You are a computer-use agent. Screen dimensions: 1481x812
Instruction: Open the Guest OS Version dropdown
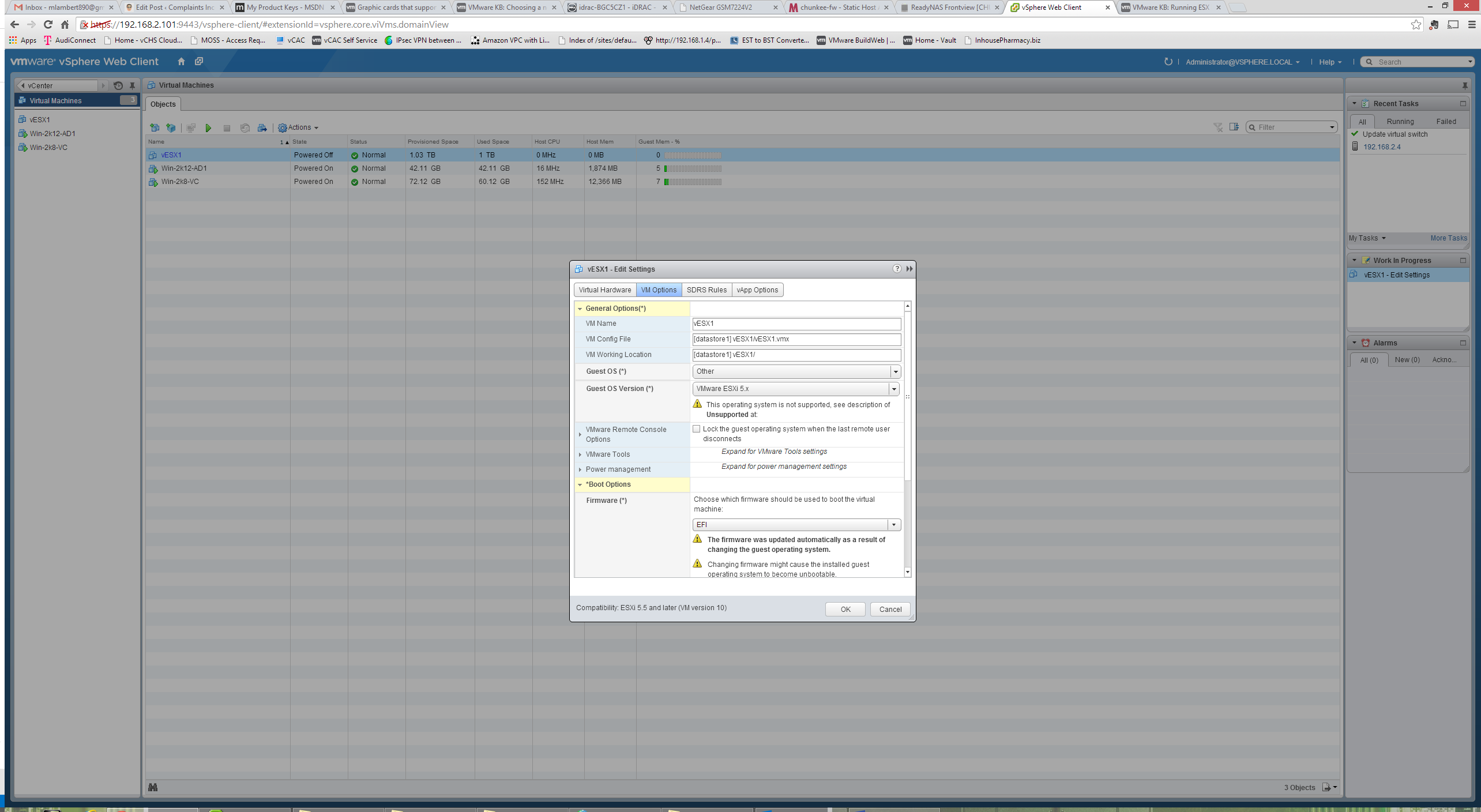coord(893,389)
